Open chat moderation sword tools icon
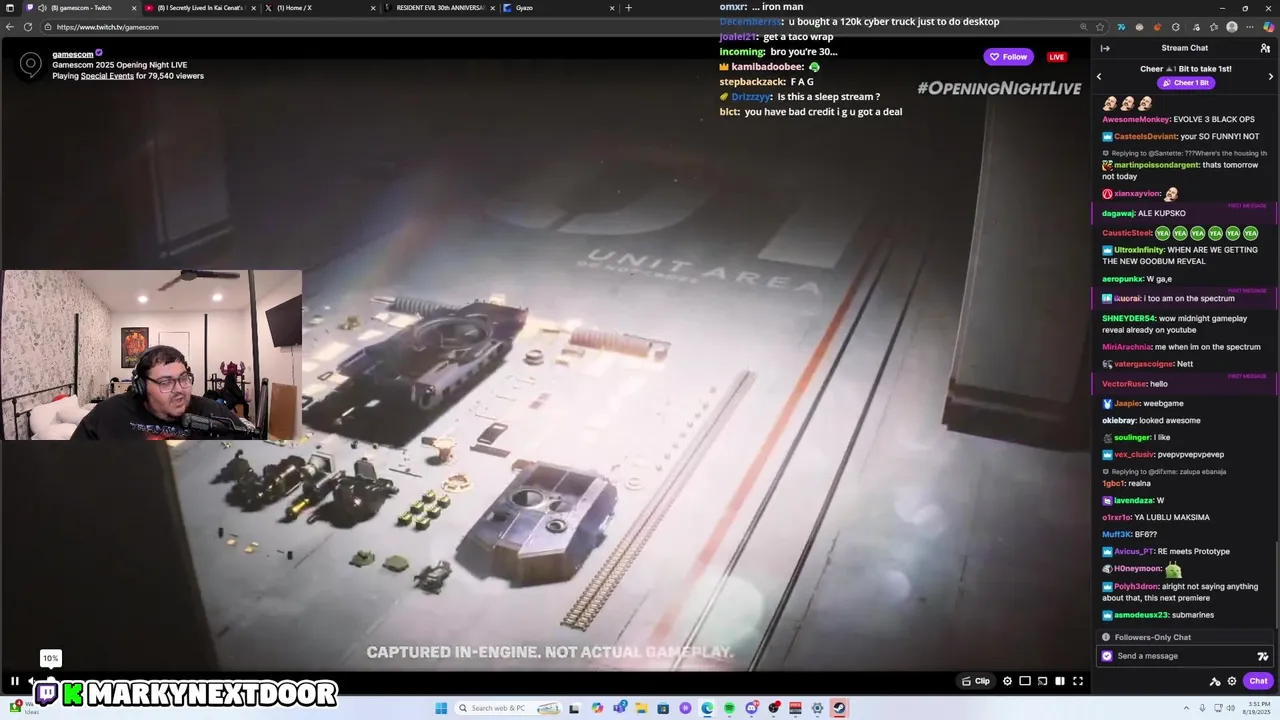Image resolution: width=1280 pixels, height=720 pixels. [x=1215, y=681]
